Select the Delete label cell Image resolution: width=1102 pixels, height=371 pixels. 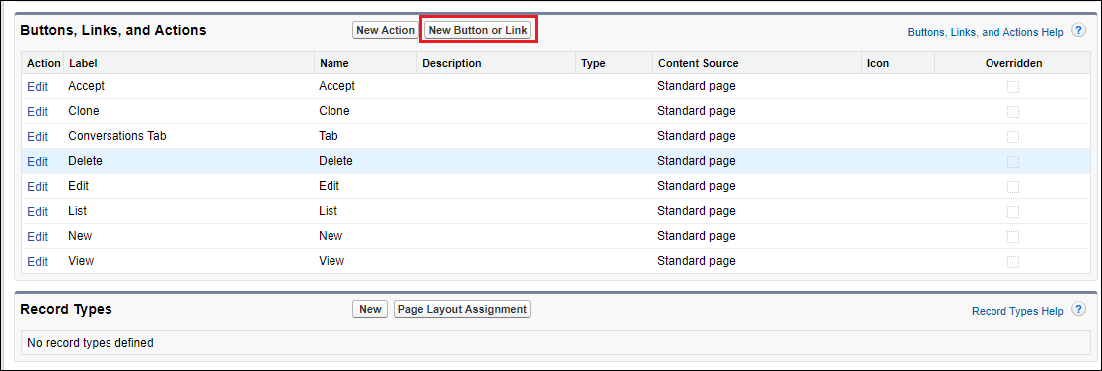coord(85,161)
